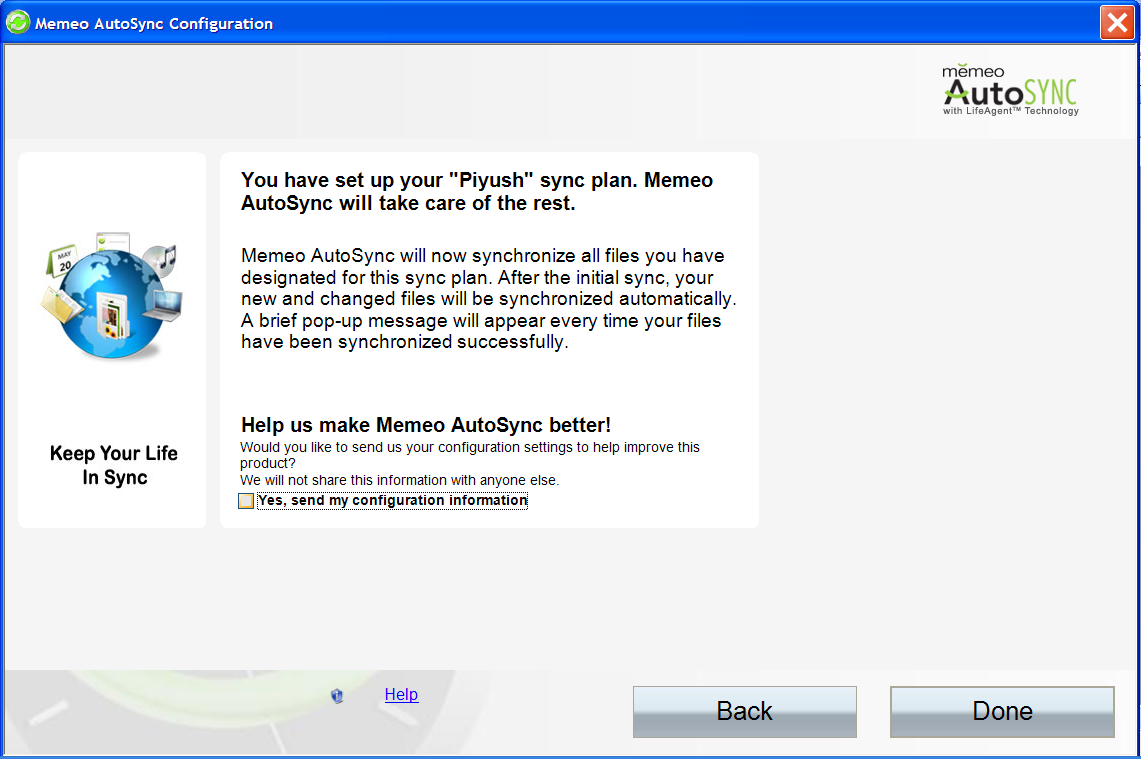Click the globe sync illustration
Viewport: 1141px width, 759px height.
tap(112, 295)
